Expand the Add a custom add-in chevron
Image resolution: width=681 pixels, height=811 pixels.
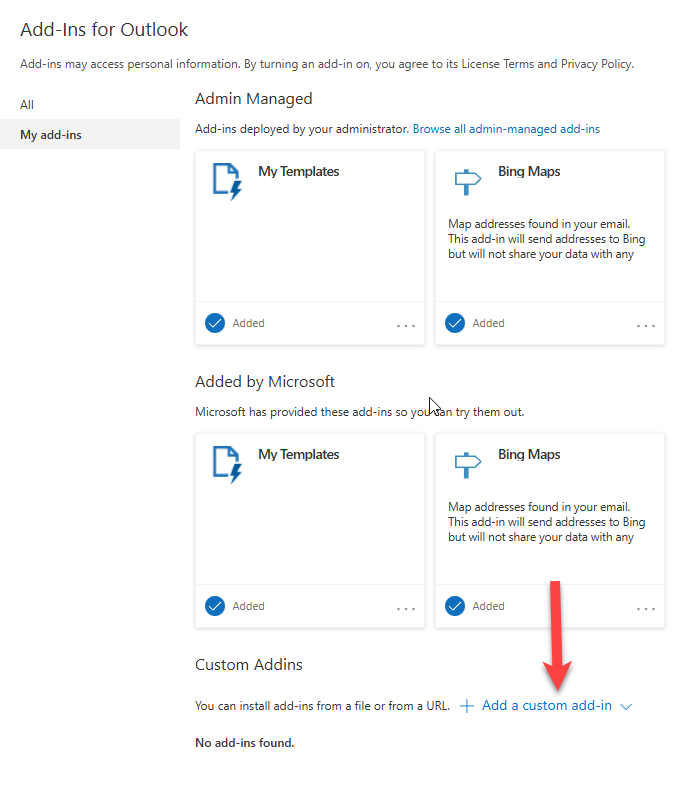(x=626, y=707)
